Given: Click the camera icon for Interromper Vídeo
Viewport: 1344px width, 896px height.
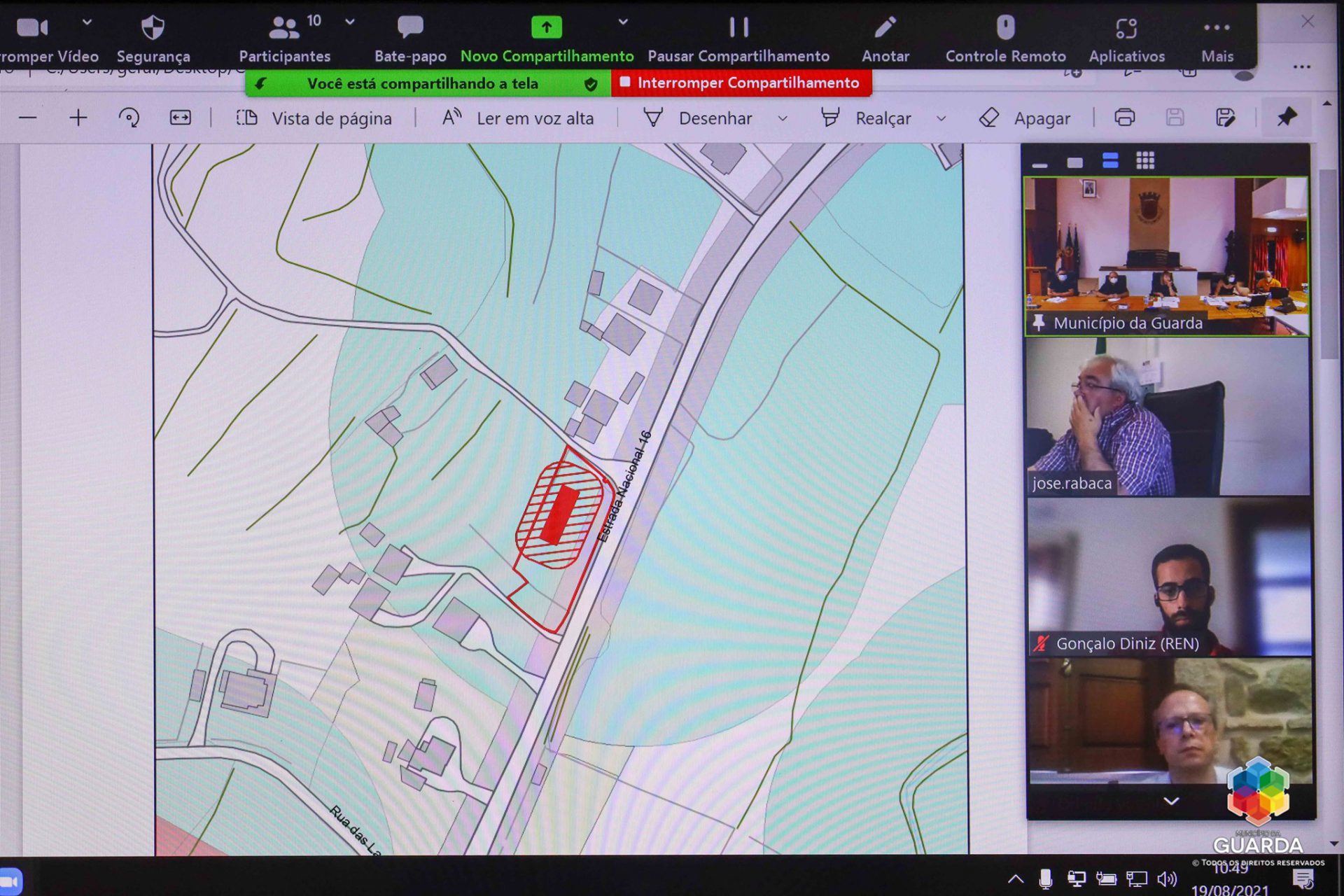Looking at the screenshot, I should point(32,27).
